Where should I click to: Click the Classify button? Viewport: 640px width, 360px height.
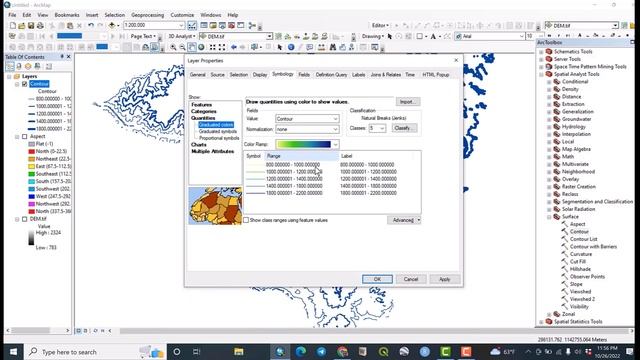coord(404,128)
